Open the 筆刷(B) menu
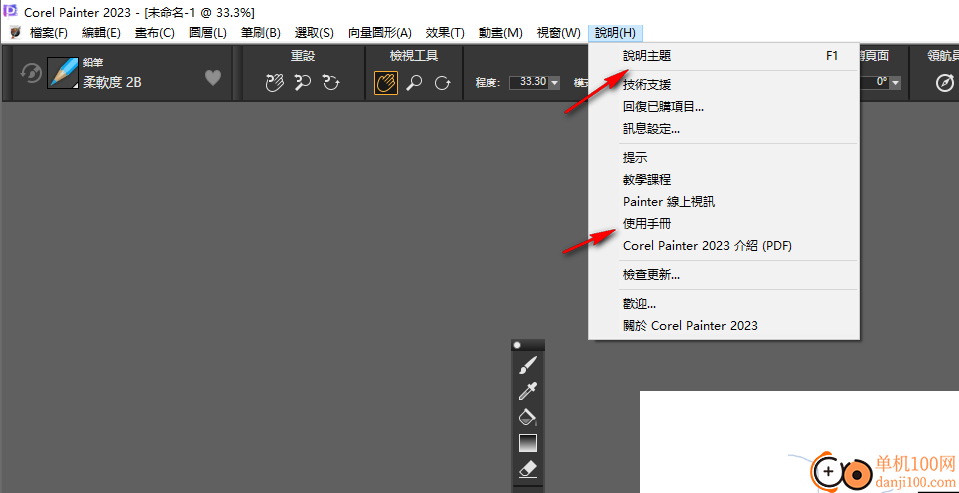This screenshot has height=493, width=959. coord(261,33)
